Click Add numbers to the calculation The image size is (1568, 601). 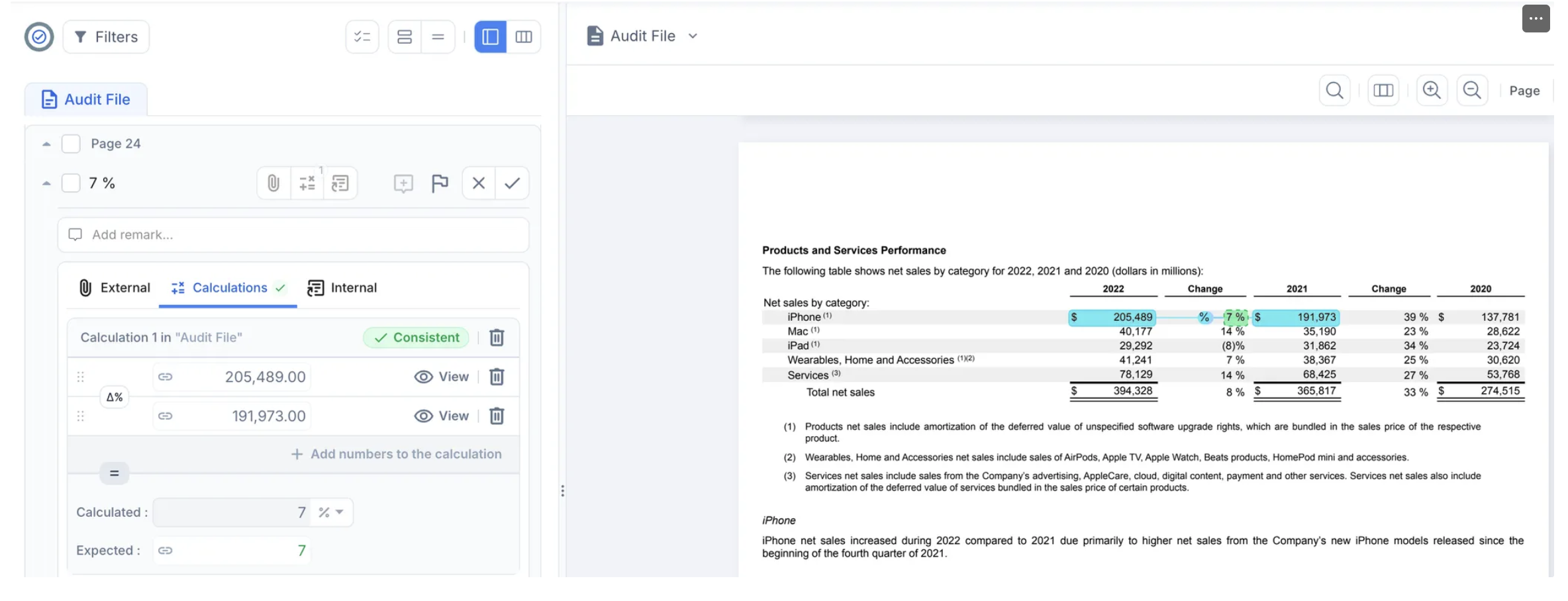[396, 454]
